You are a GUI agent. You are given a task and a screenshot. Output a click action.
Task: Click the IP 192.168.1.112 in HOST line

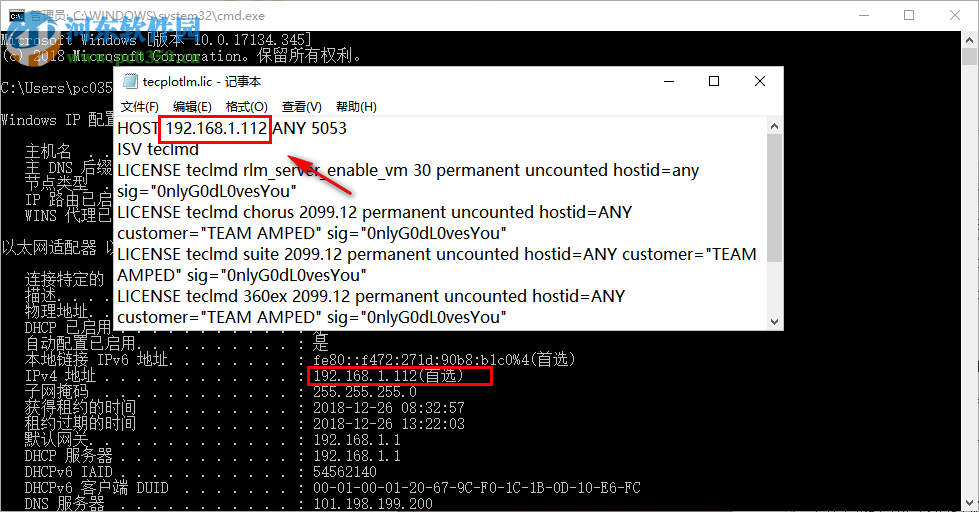(x=217, y=129)
